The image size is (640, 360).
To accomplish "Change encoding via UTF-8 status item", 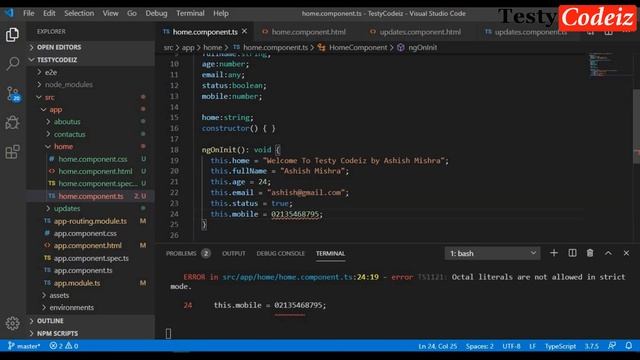I will 511,346.
